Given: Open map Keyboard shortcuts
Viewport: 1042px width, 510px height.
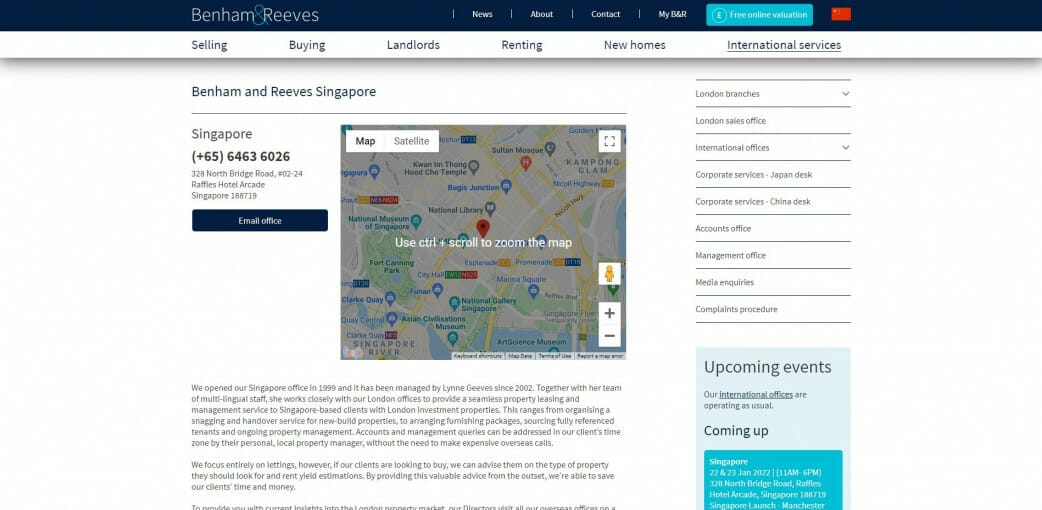Looking at the screenshot, I should 478,356.
